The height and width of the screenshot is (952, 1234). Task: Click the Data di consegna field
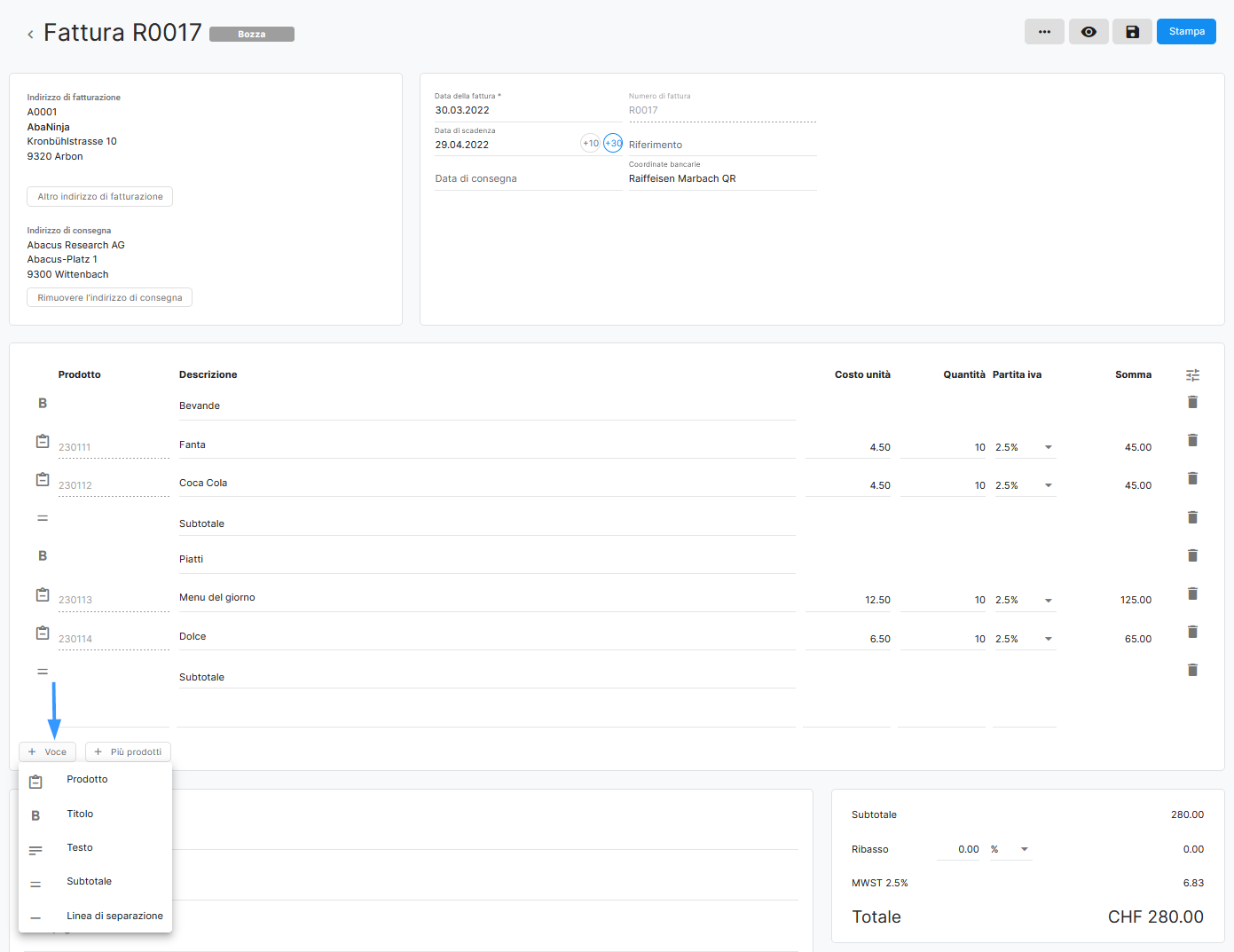[528, 178]
